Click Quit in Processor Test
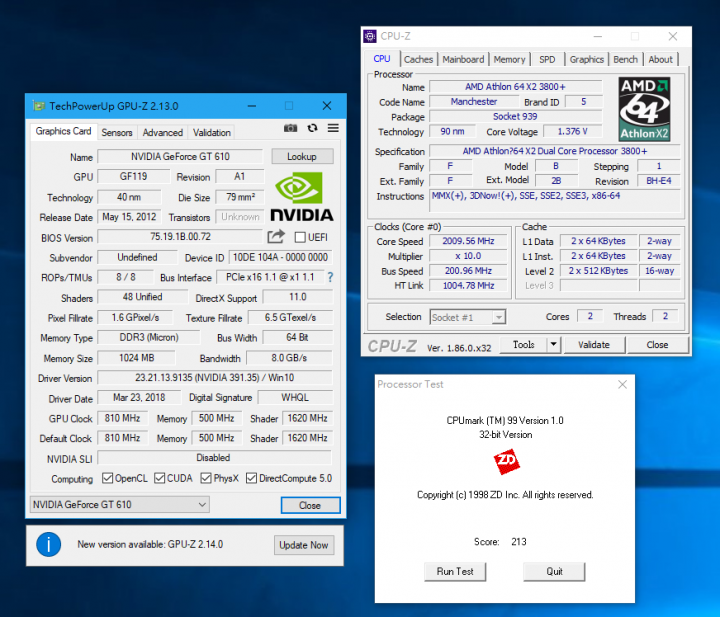Screen dimensions: 720x617 (554, 572)
